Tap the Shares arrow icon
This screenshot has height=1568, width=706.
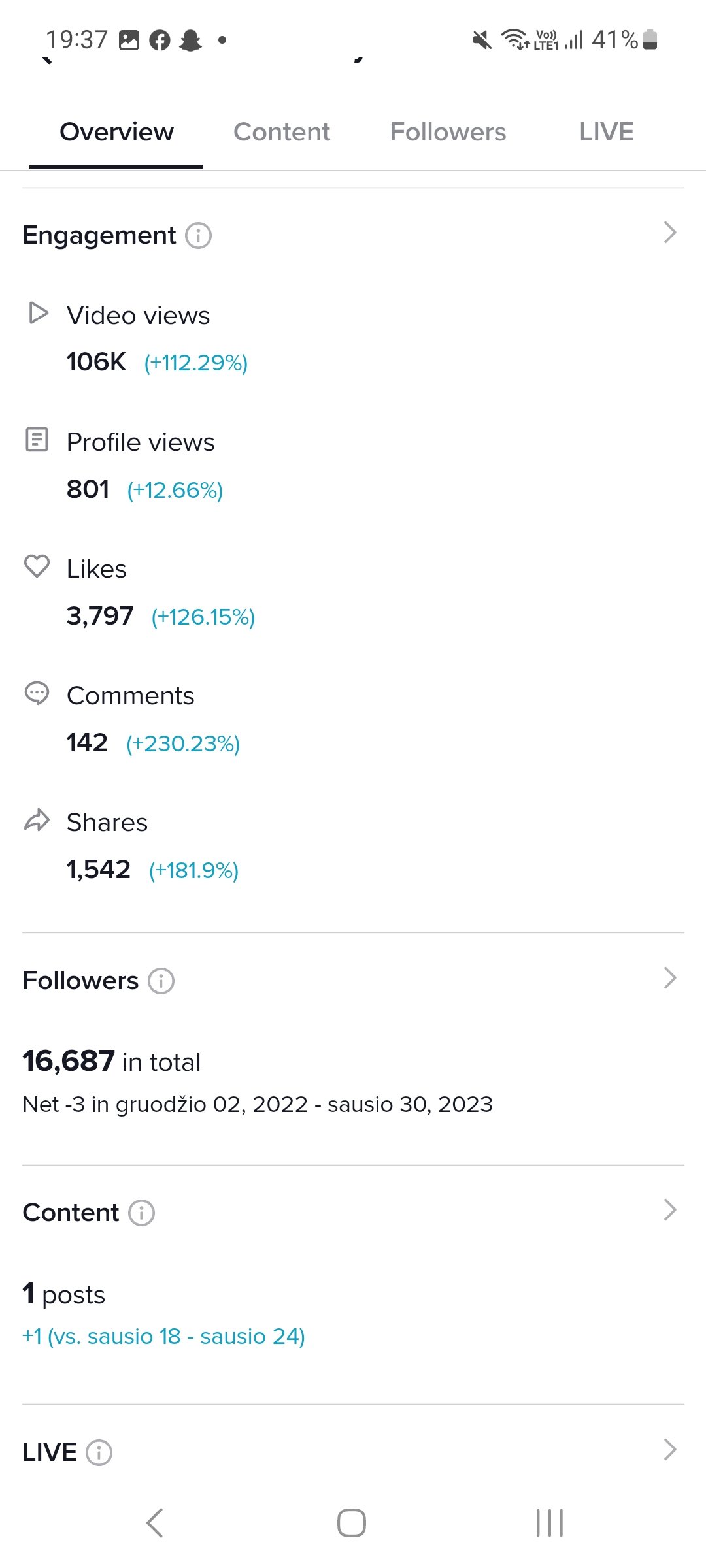[37, 820]
